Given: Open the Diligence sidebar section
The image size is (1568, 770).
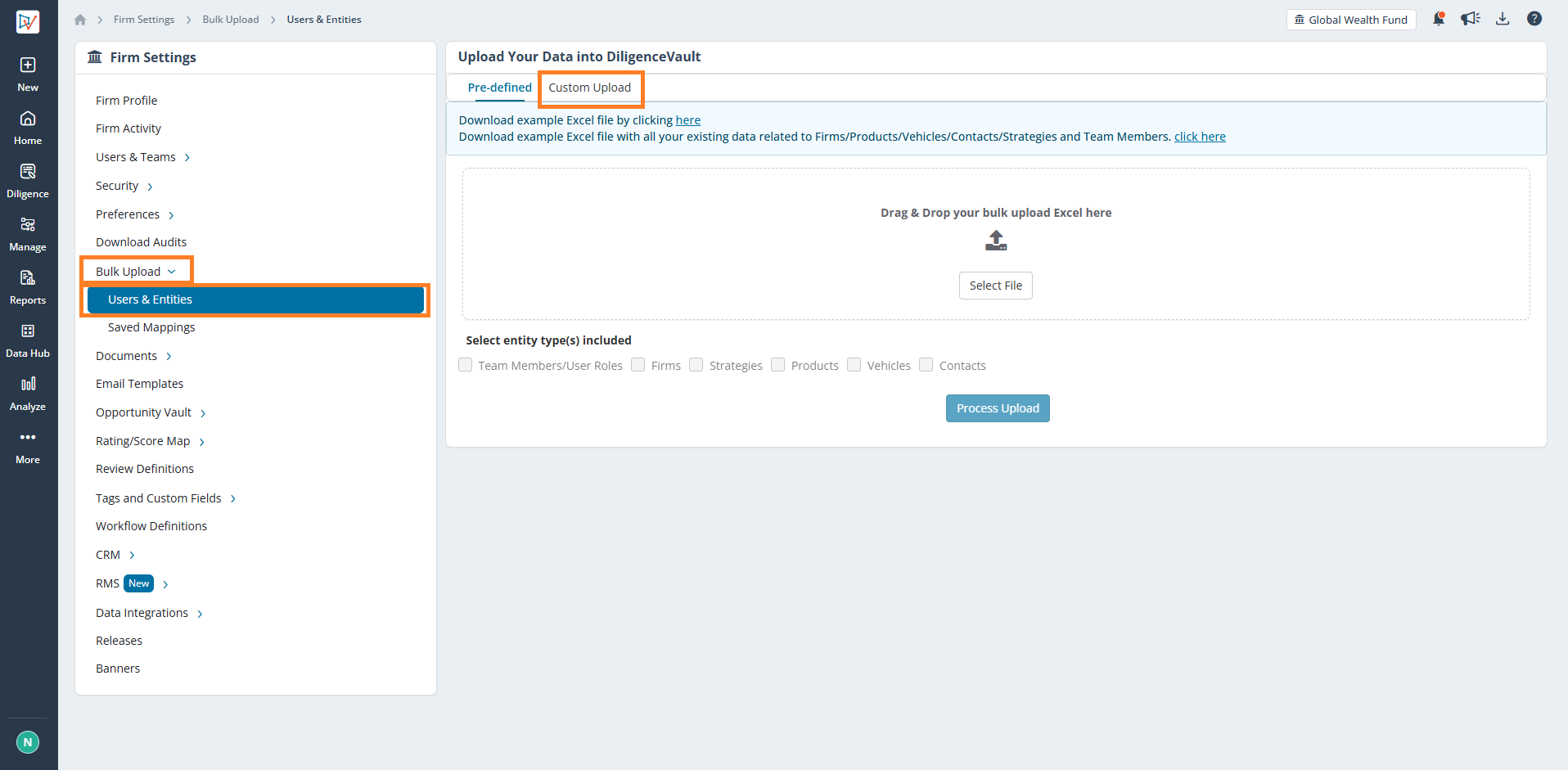Looking at the screenshot, I should pyautogui.click(x=28, y=181).
